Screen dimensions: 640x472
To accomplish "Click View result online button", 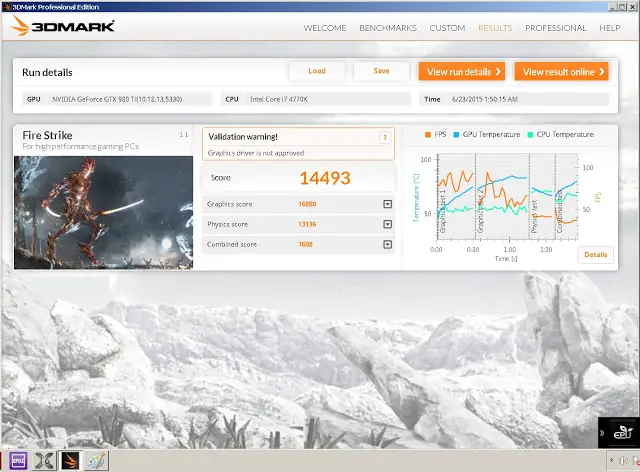I will click(x=562, y=71).
